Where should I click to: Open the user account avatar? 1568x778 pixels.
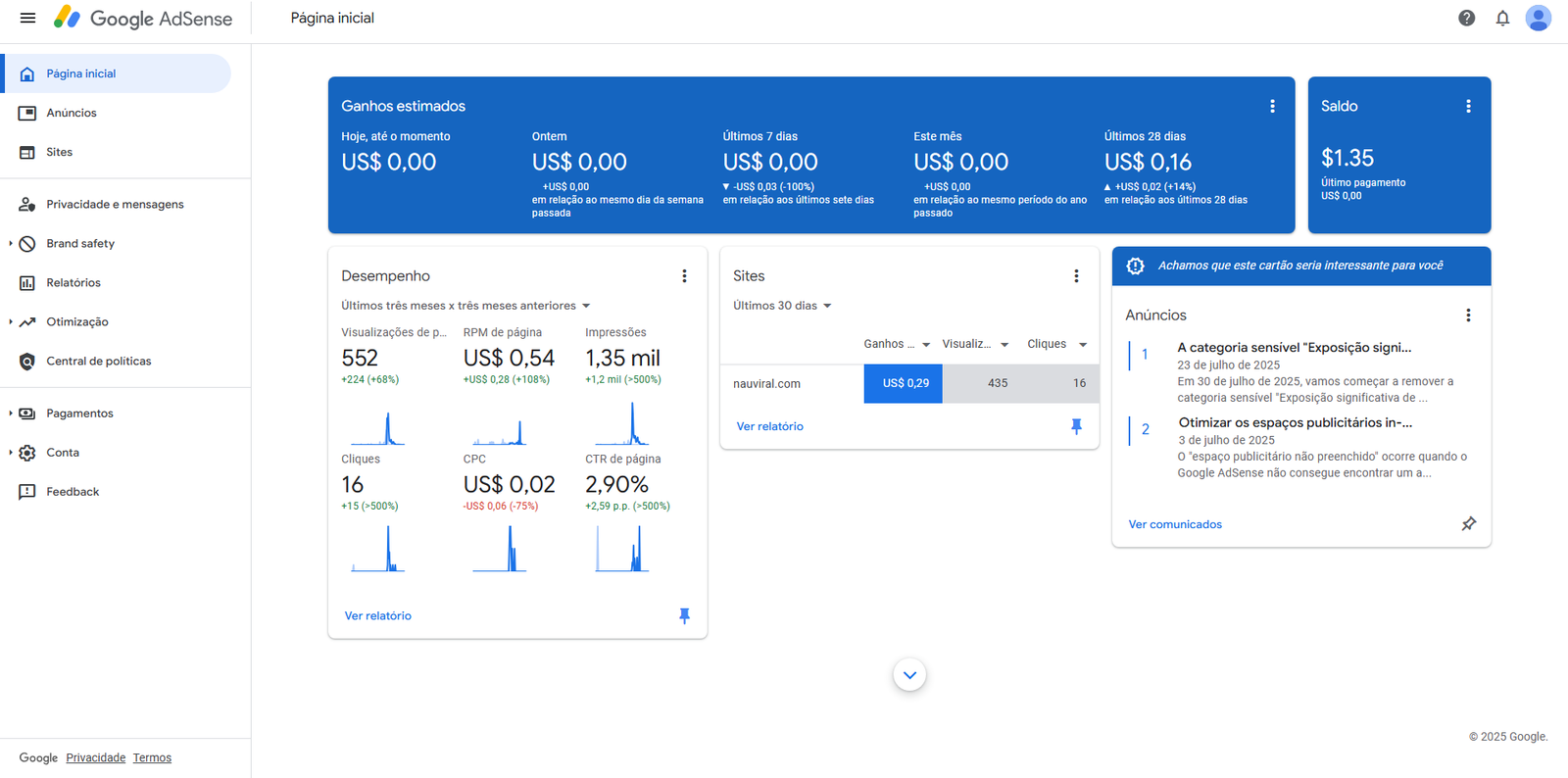point(1538,18)
